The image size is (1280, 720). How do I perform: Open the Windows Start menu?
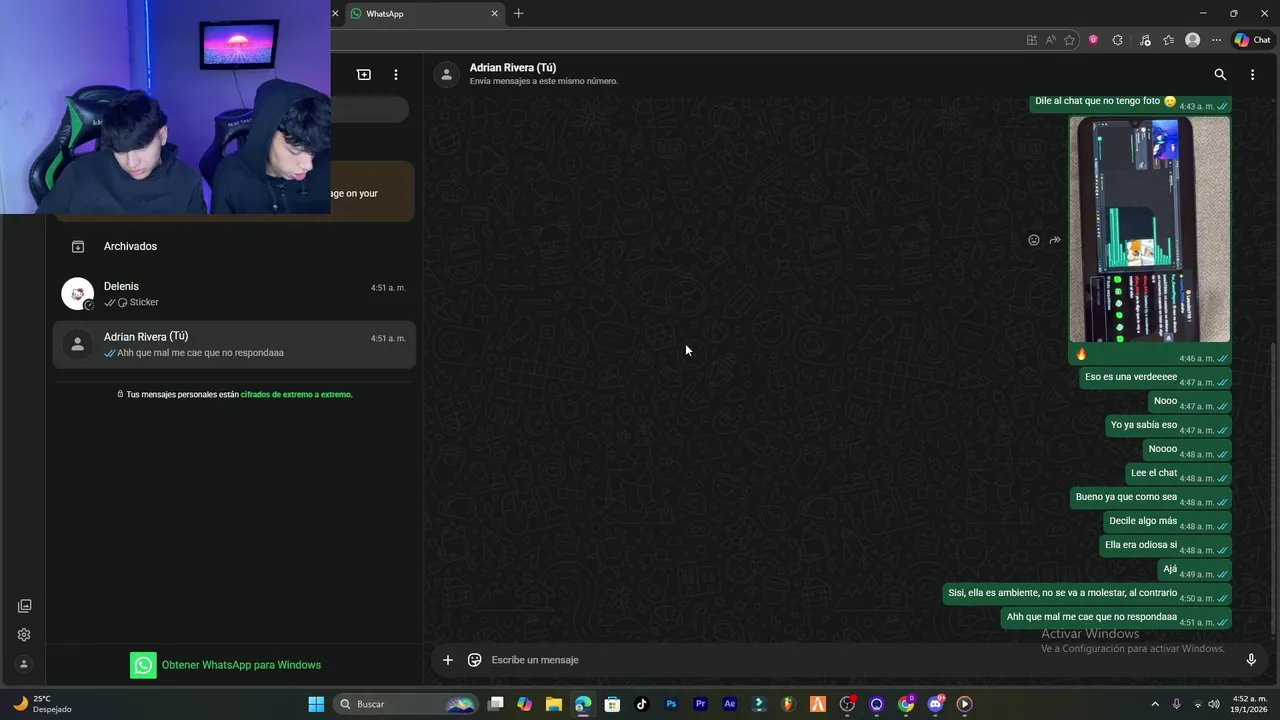316,704
